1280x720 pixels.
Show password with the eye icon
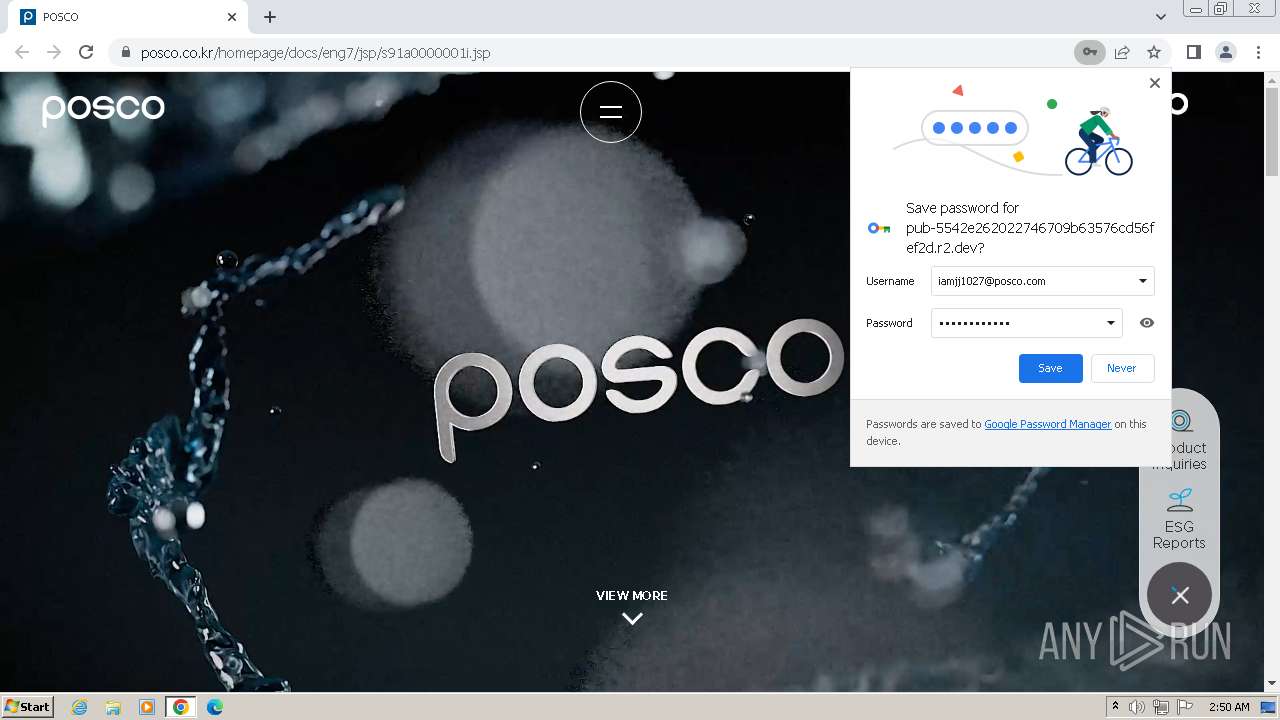pos(1147,323)
